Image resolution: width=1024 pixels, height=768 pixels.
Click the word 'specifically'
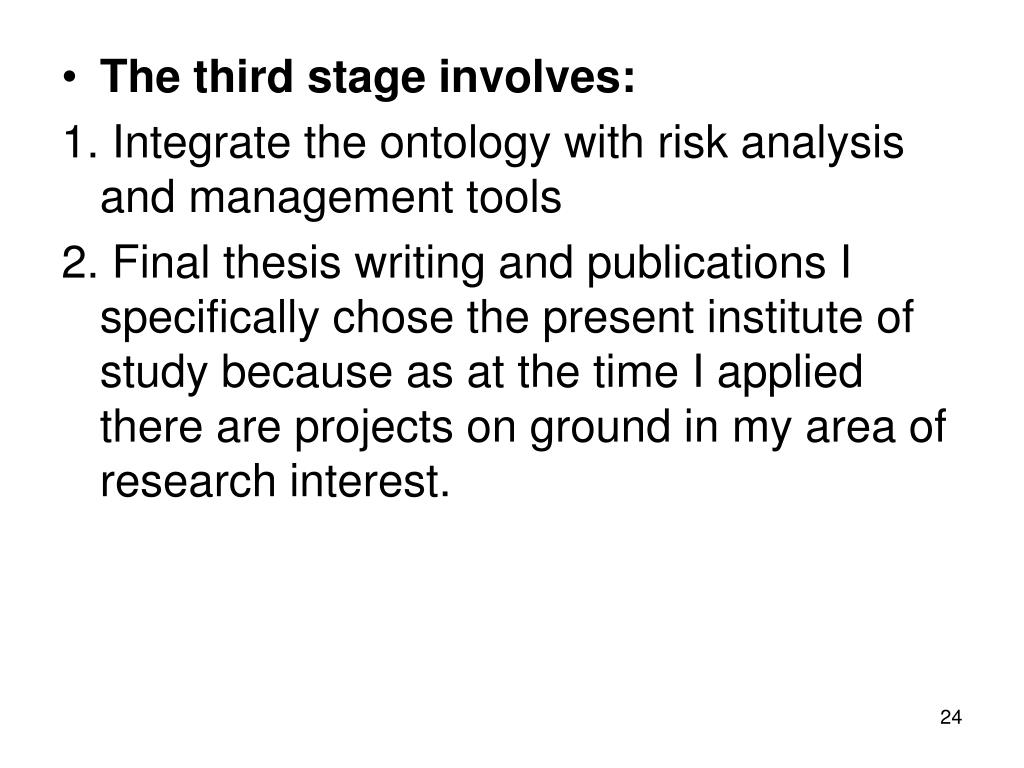click(x=209, y=319)
